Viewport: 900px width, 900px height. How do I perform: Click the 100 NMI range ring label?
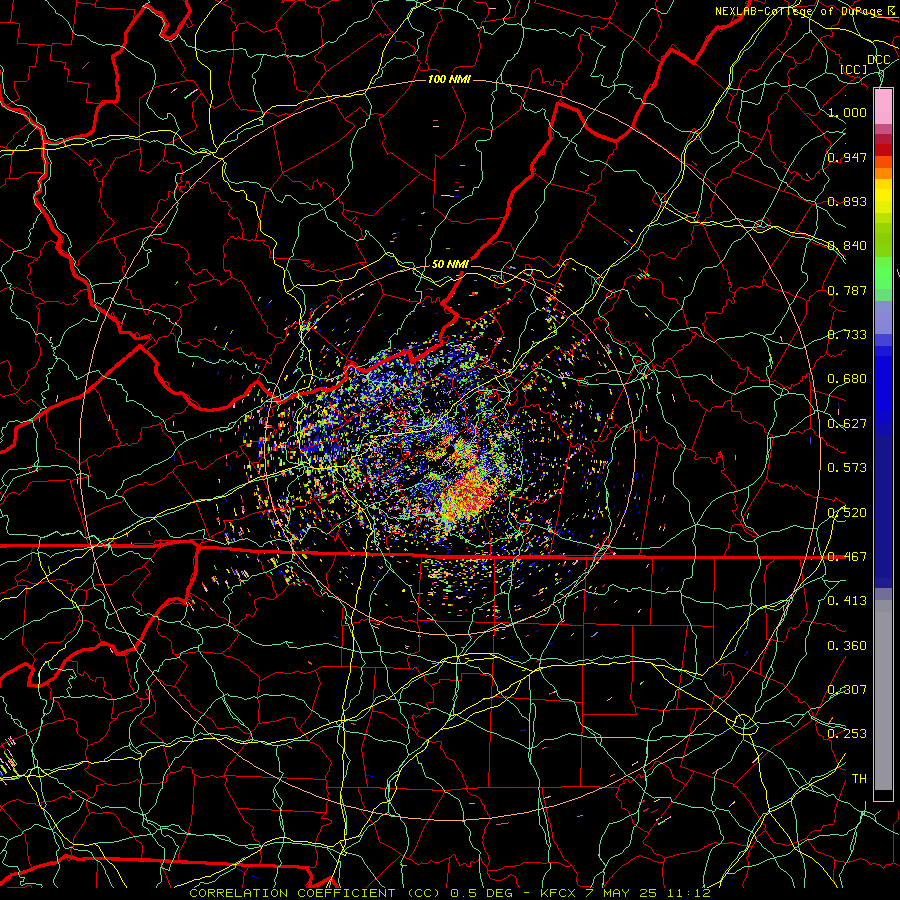(x=449, y=79)
